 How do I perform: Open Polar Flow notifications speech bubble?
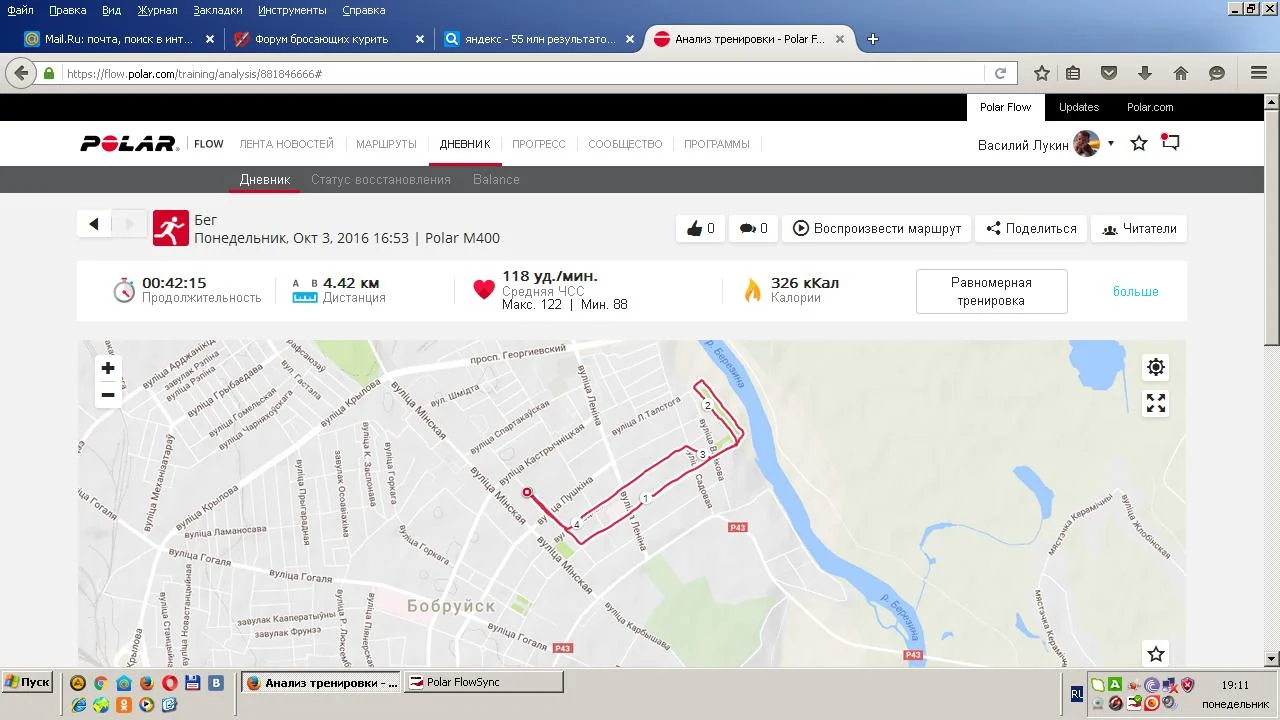pyautogui.click(x=1170, y=143)
